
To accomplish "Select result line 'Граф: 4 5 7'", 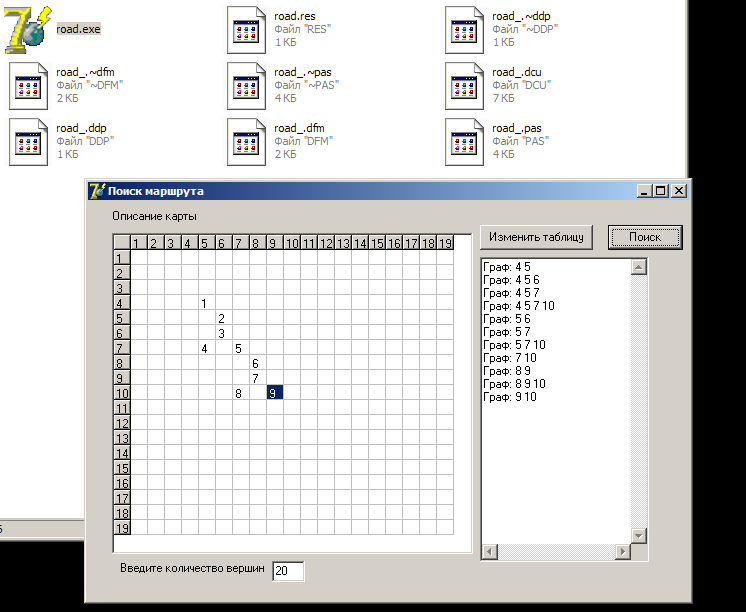I will tap(511, 293).
